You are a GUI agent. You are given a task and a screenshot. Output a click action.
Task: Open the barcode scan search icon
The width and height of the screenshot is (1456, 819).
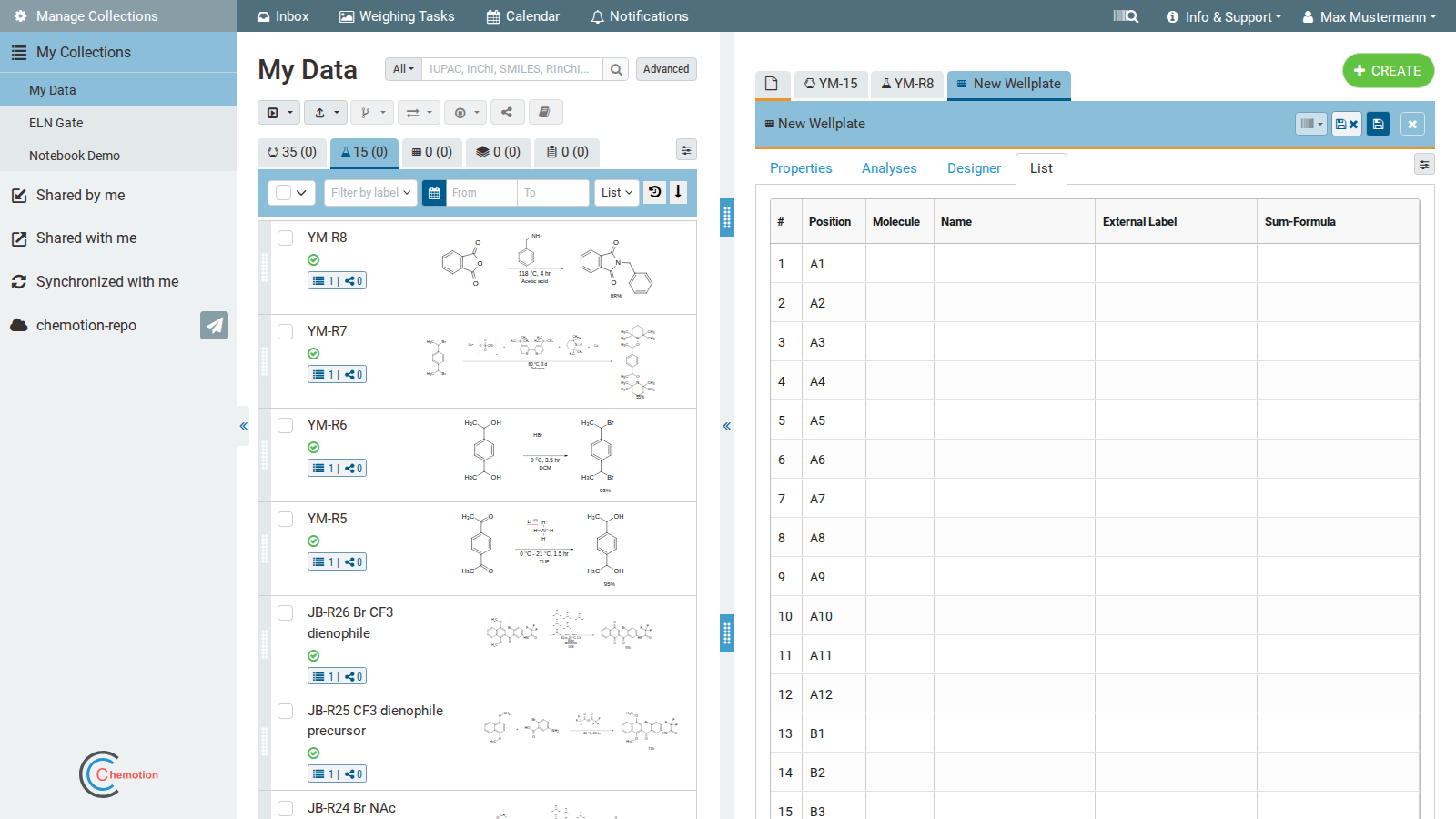point(1126,16)
